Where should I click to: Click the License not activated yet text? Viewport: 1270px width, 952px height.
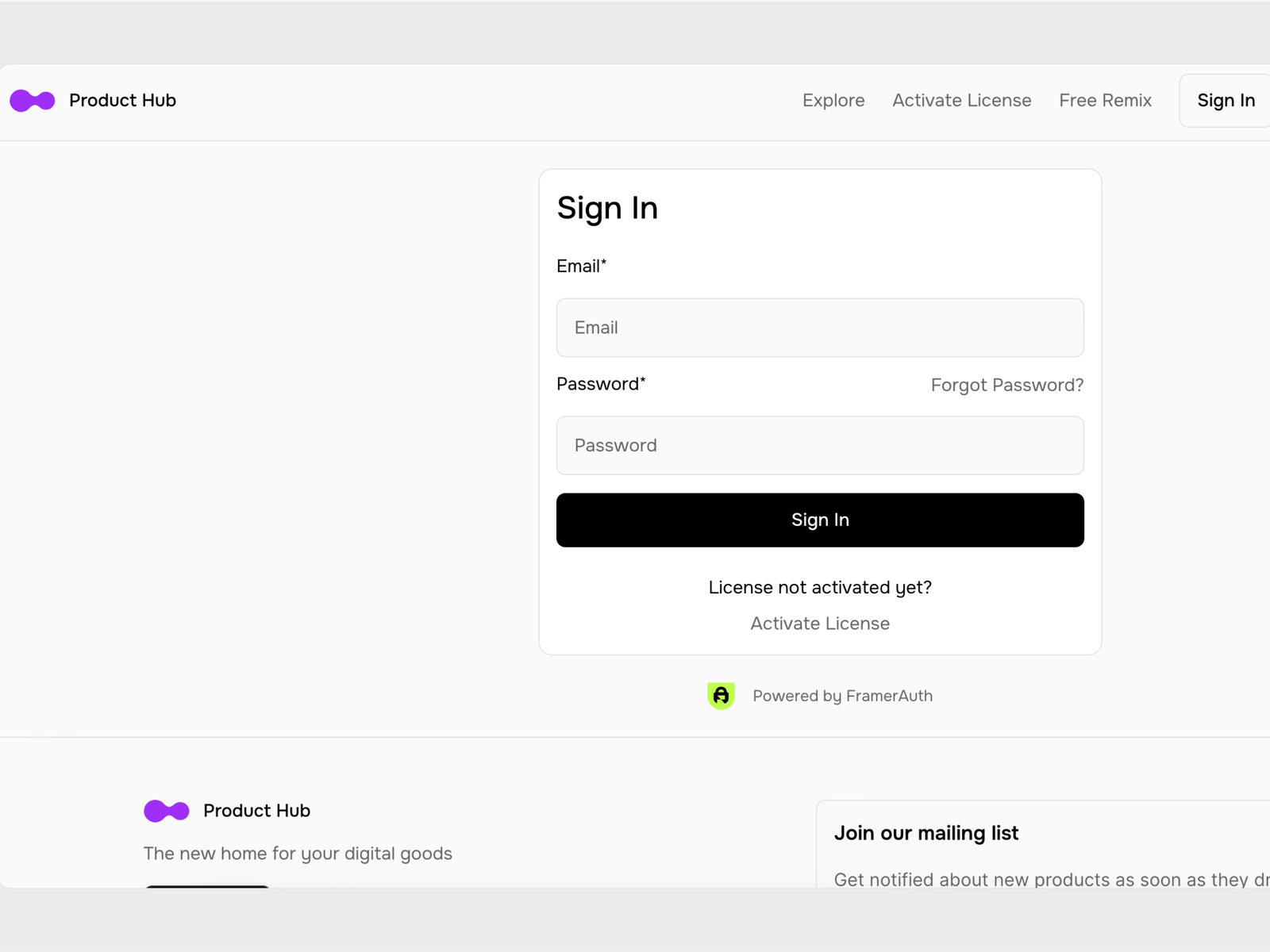click(x=819, y=587)
